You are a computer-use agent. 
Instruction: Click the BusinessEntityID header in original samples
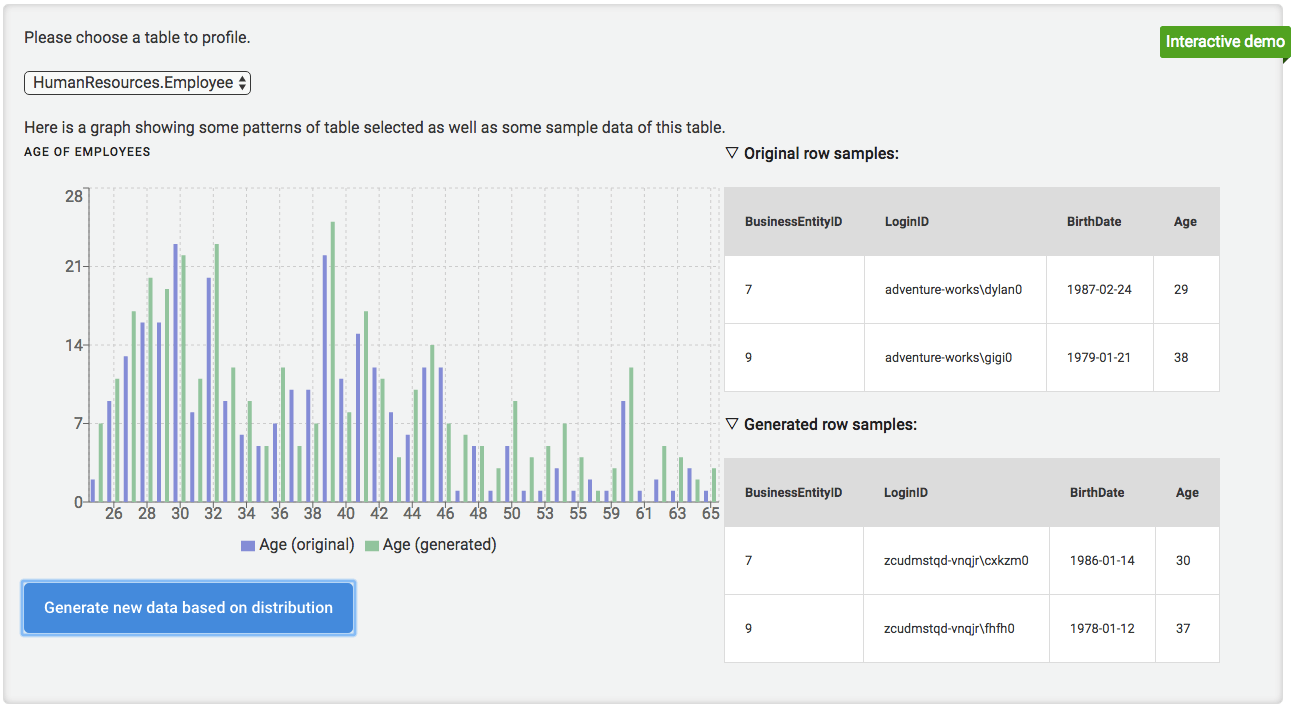click(x=794, y=222)
